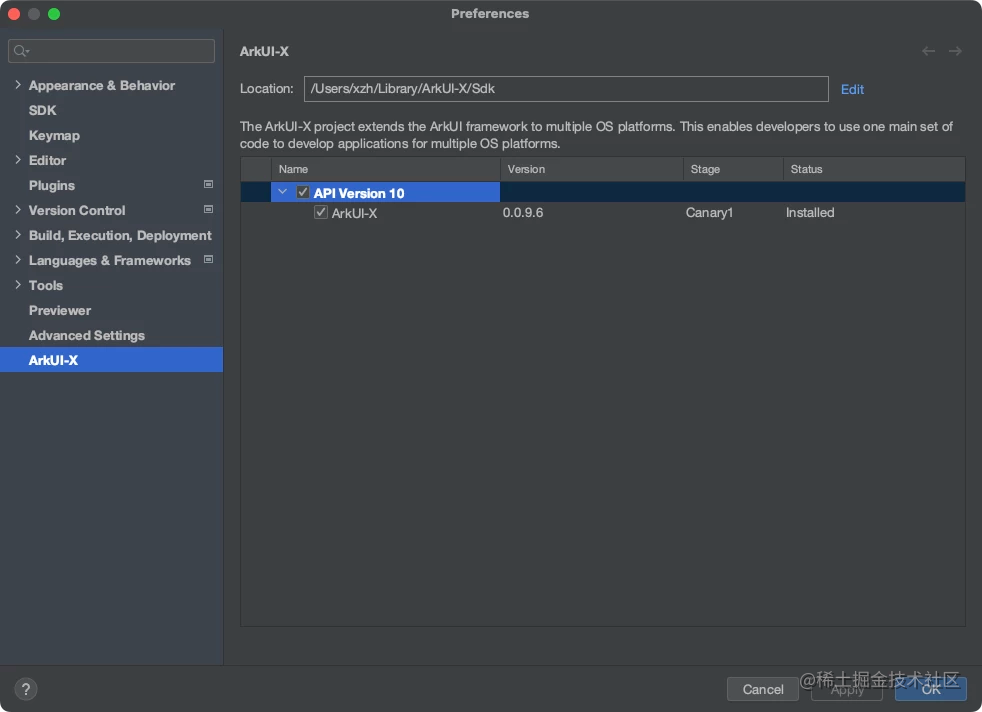The width and height of the screenshot is (982, 712).
Task: Expand Appearance & Behavior section
Action: 18,85
